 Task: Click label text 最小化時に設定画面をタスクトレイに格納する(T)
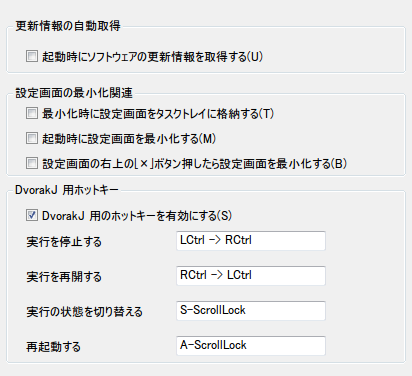[158, 114]
